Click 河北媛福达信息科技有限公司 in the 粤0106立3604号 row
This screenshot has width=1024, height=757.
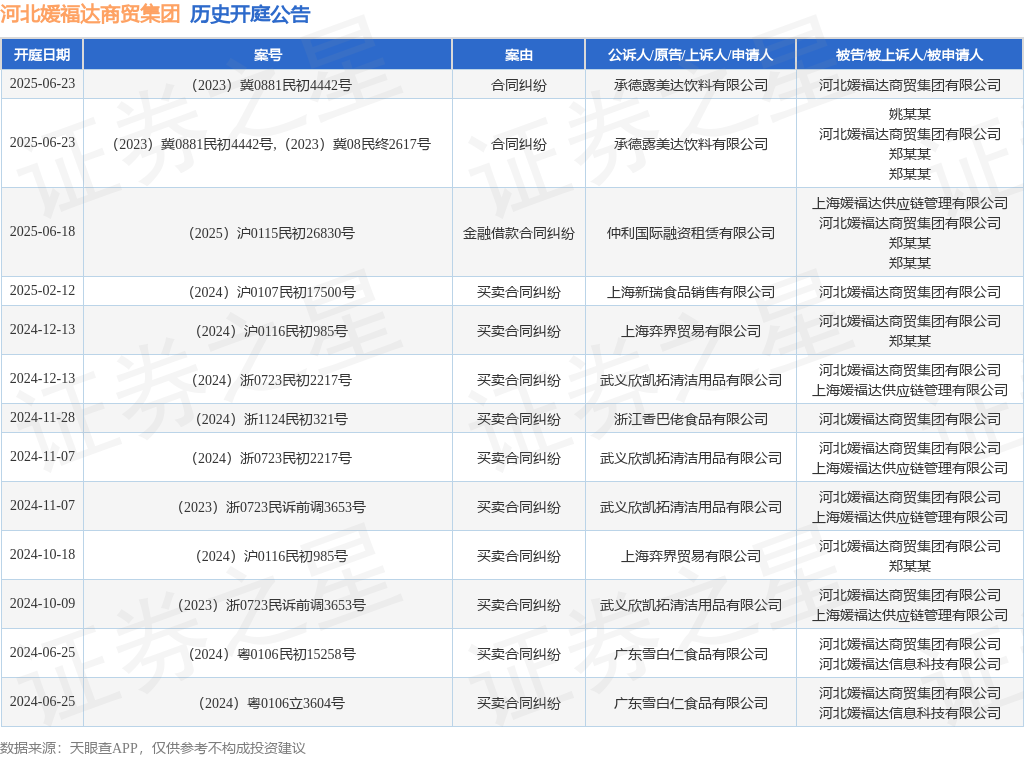(910, 713)
